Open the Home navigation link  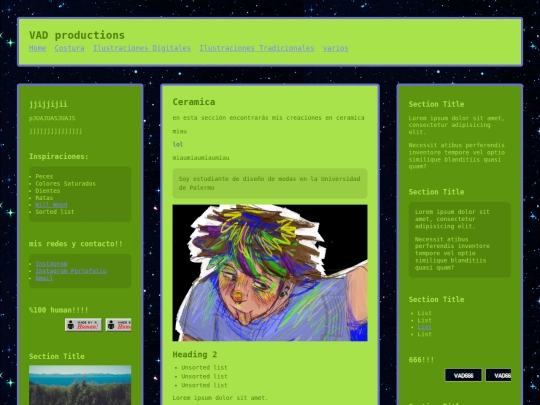38,48
